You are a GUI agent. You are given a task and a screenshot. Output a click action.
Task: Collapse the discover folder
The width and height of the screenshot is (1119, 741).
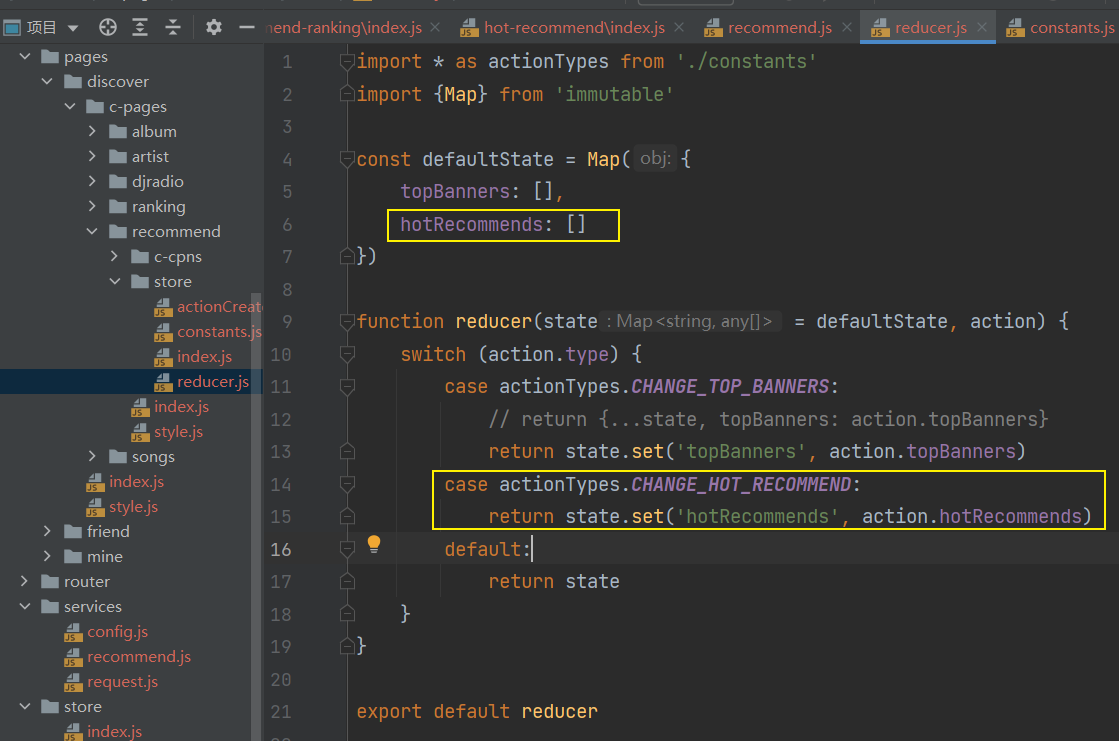tap(47, 81)
